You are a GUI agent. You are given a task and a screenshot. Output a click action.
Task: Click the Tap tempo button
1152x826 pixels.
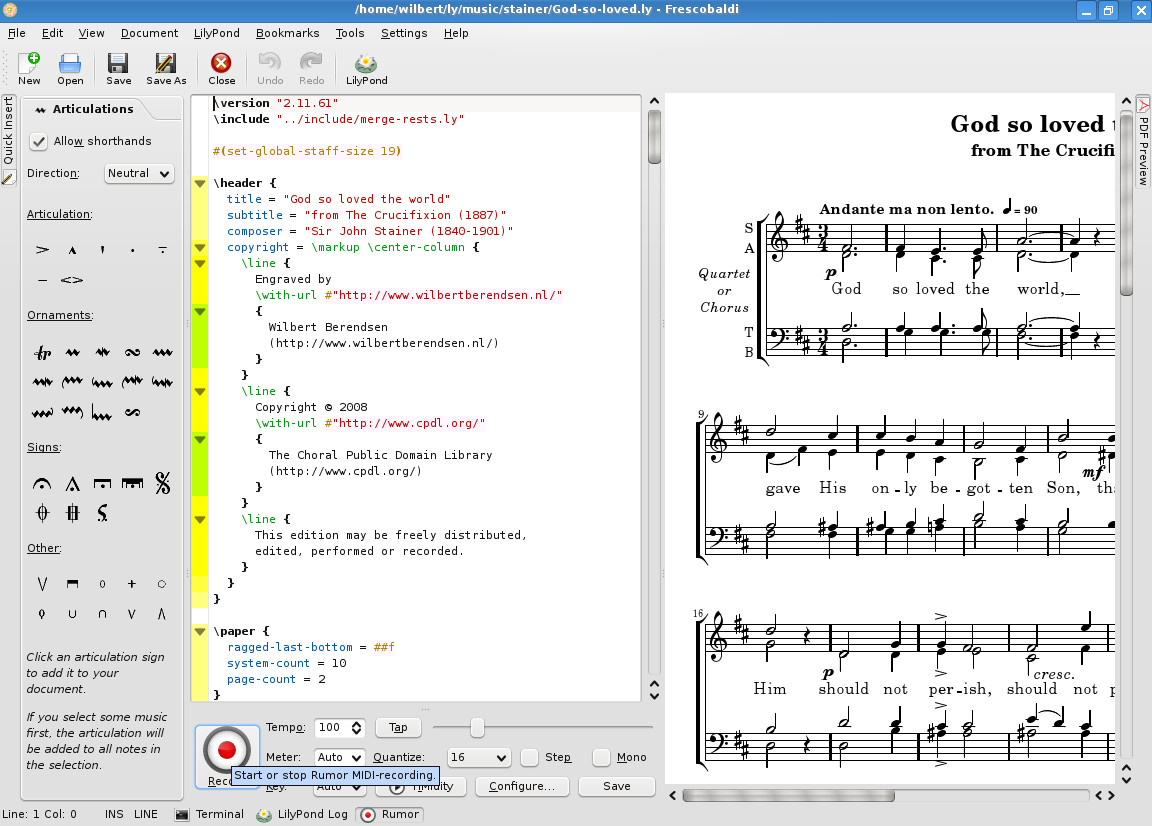(x=398, y=728)
